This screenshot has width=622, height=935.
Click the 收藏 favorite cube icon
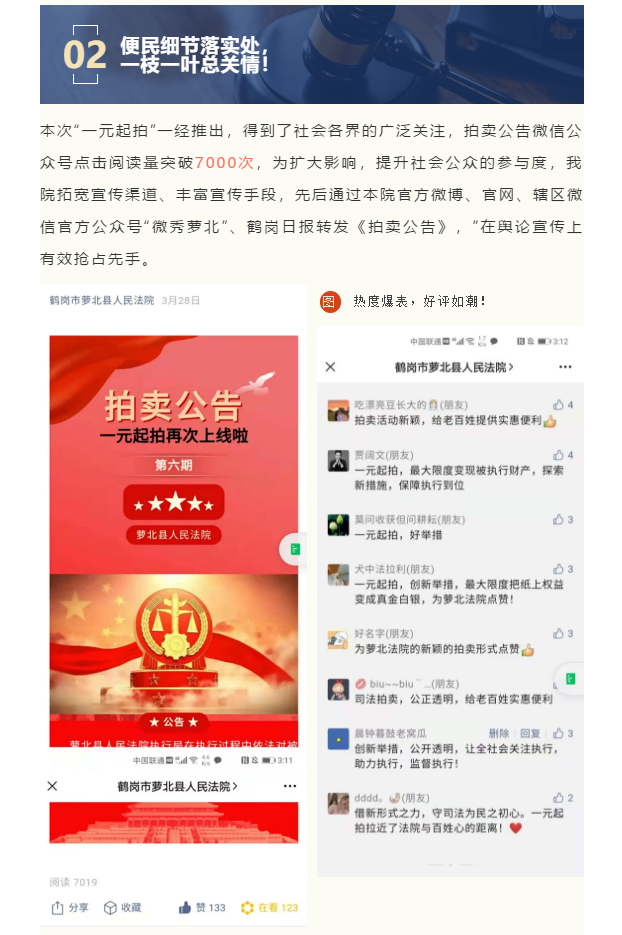tap(110, 908)
